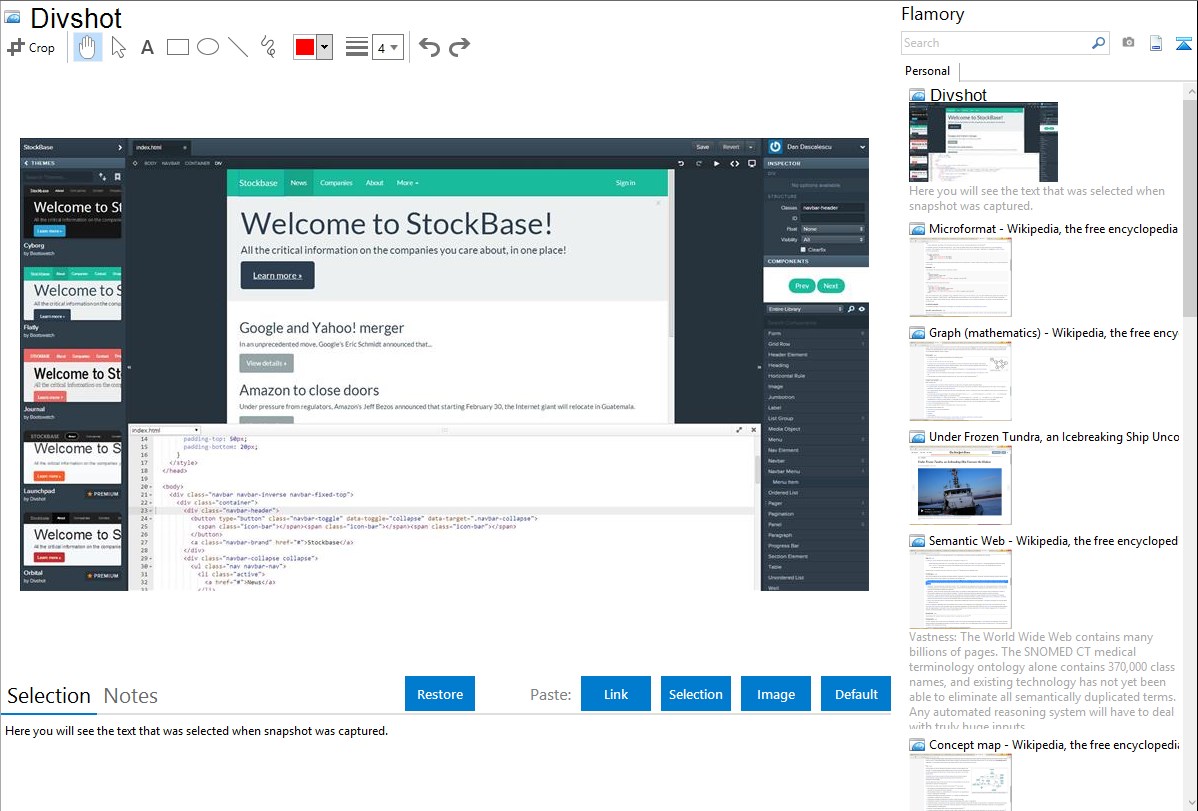Open the red color dropdown arrow
Viewport: 1198px width, 811px height.
click(325, 47)
